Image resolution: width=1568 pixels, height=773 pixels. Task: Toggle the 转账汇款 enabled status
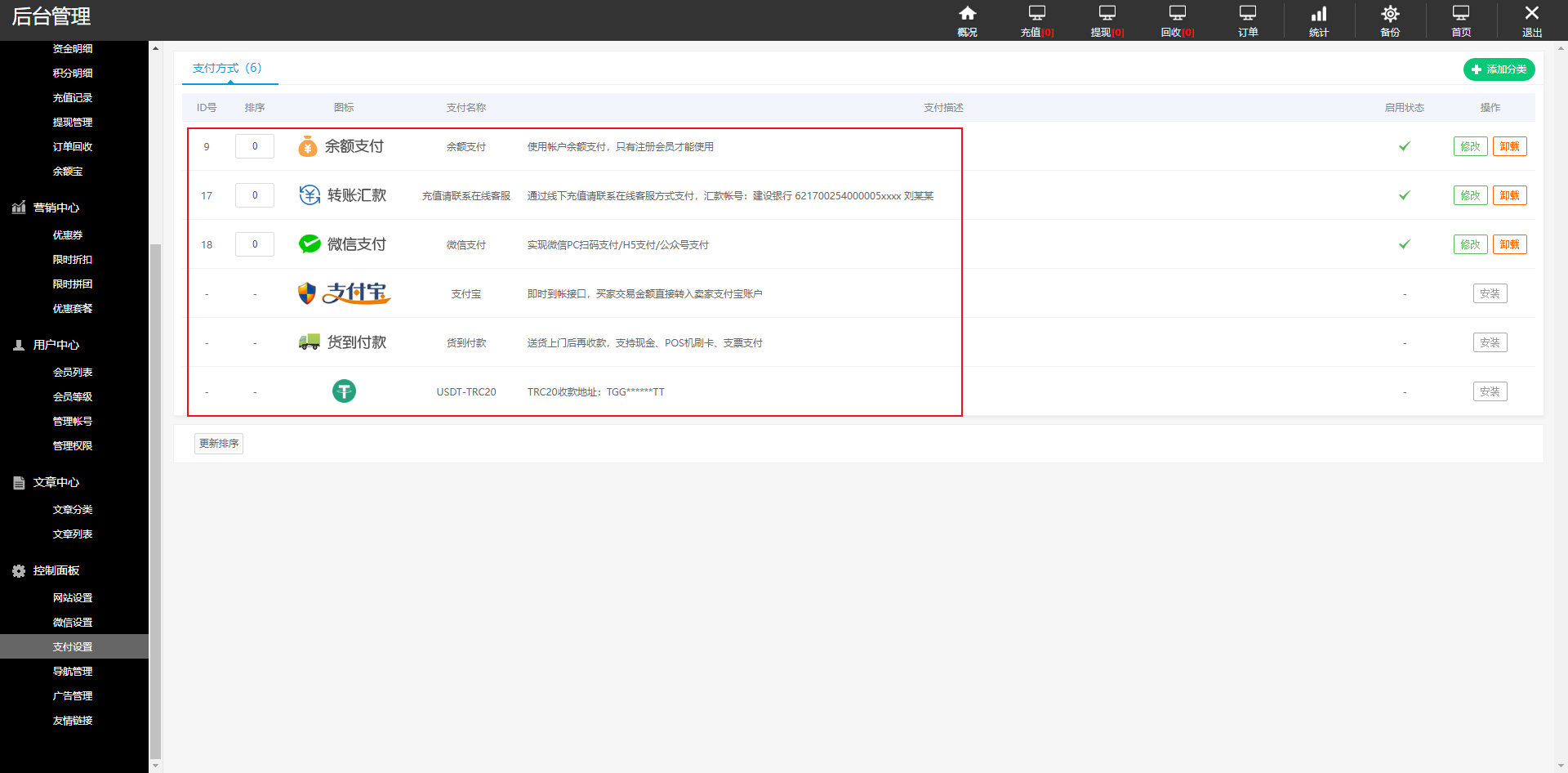pos(1404,195)
